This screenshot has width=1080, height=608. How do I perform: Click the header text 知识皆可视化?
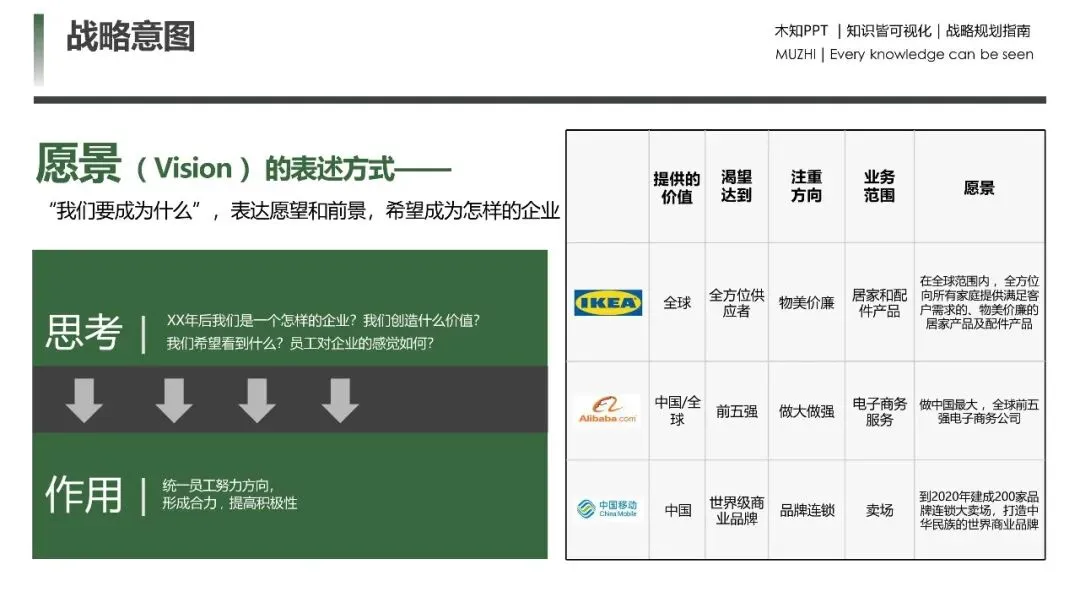tap(888, 31)
